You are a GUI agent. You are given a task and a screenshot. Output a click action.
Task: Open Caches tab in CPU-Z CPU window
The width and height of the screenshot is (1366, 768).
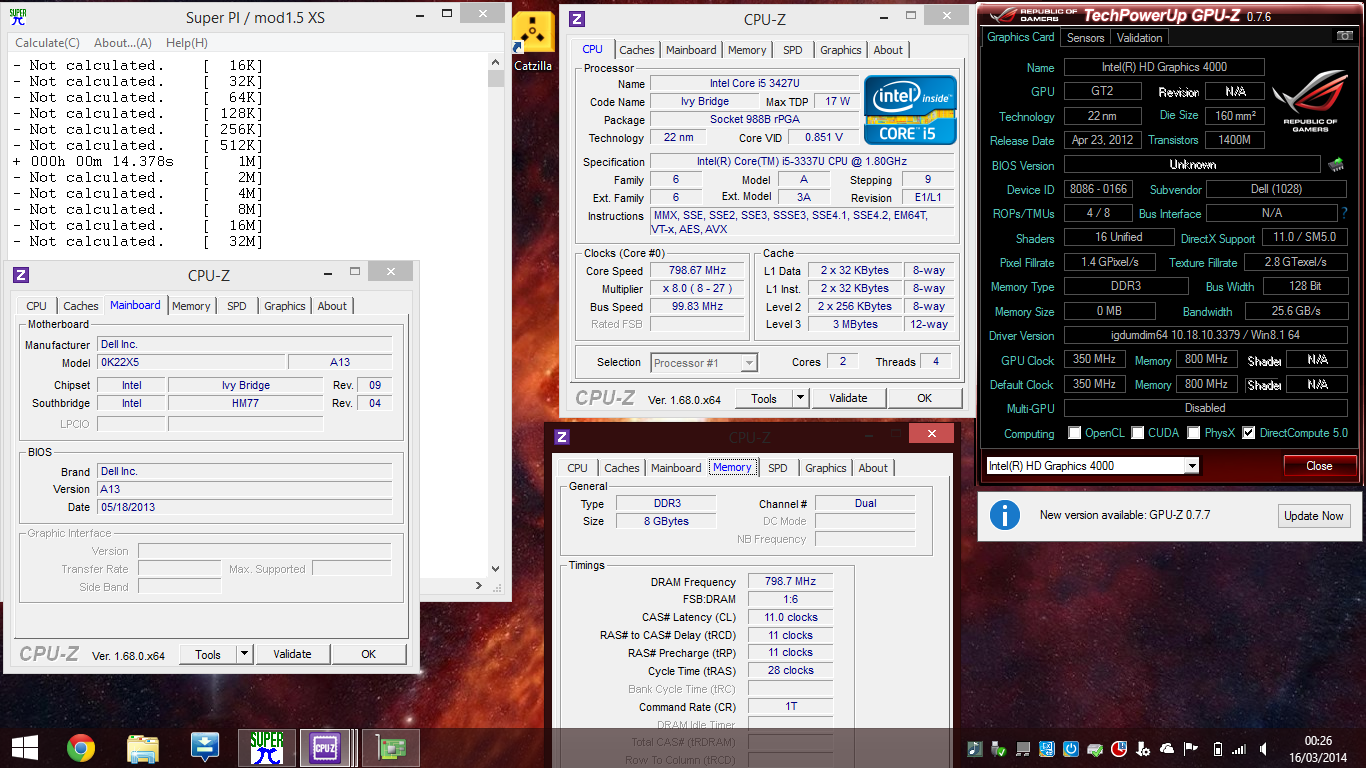pos(636,50)
